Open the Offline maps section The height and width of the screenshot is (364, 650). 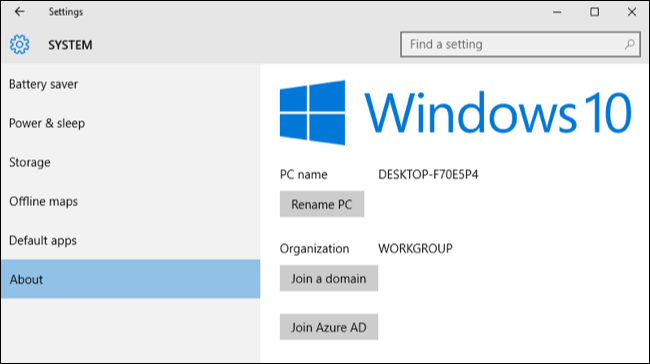[130, 201]
